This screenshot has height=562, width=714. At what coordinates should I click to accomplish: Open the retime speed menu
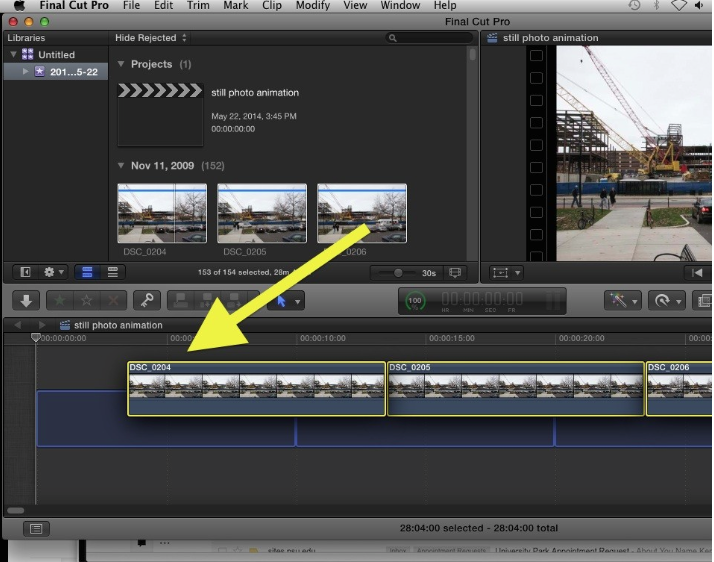pyautogui.click(x=667, y=301)
